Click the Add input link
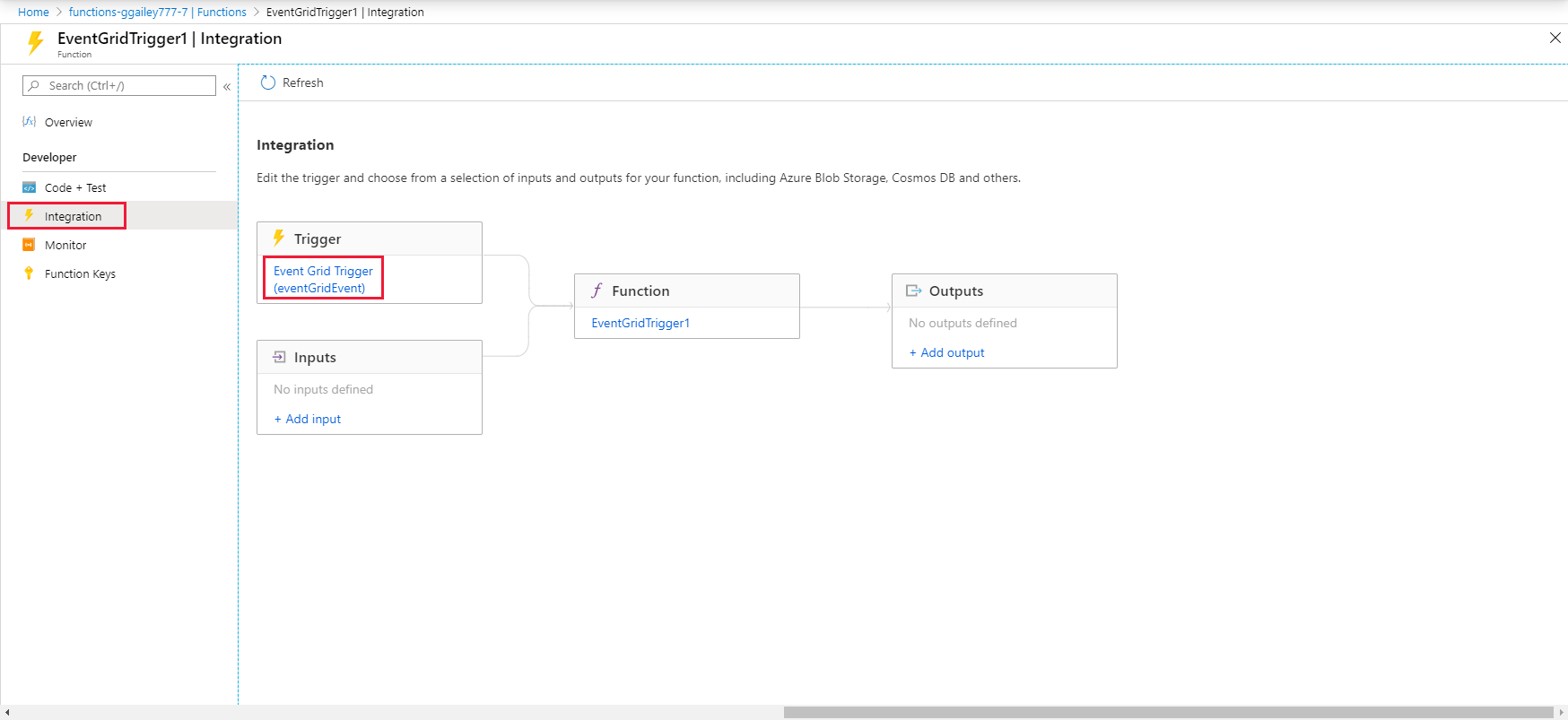This screenshot has height=720, width=1568. tap(308, 419)
